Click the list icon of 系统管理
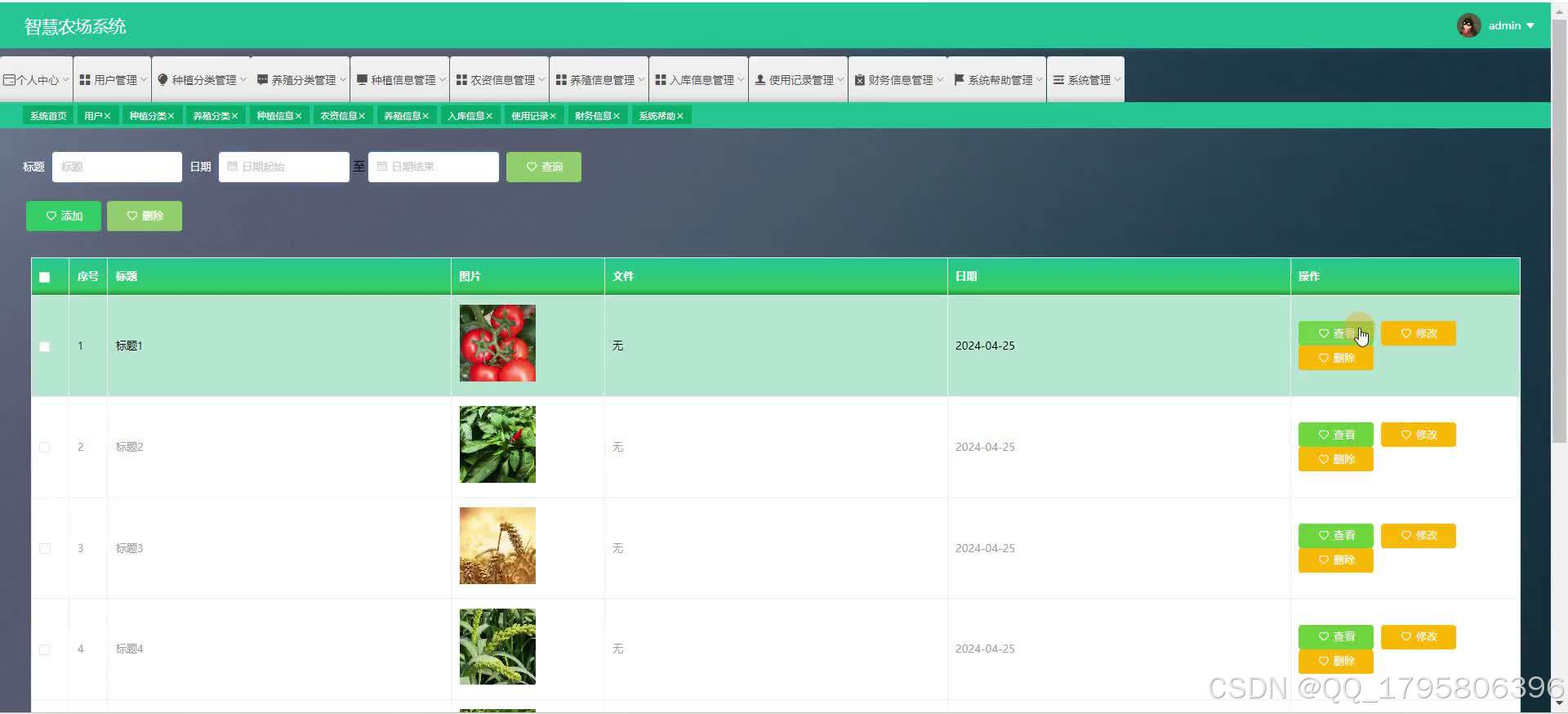This screenshot has height=714, width=1568. click(x=1058, y=79)
